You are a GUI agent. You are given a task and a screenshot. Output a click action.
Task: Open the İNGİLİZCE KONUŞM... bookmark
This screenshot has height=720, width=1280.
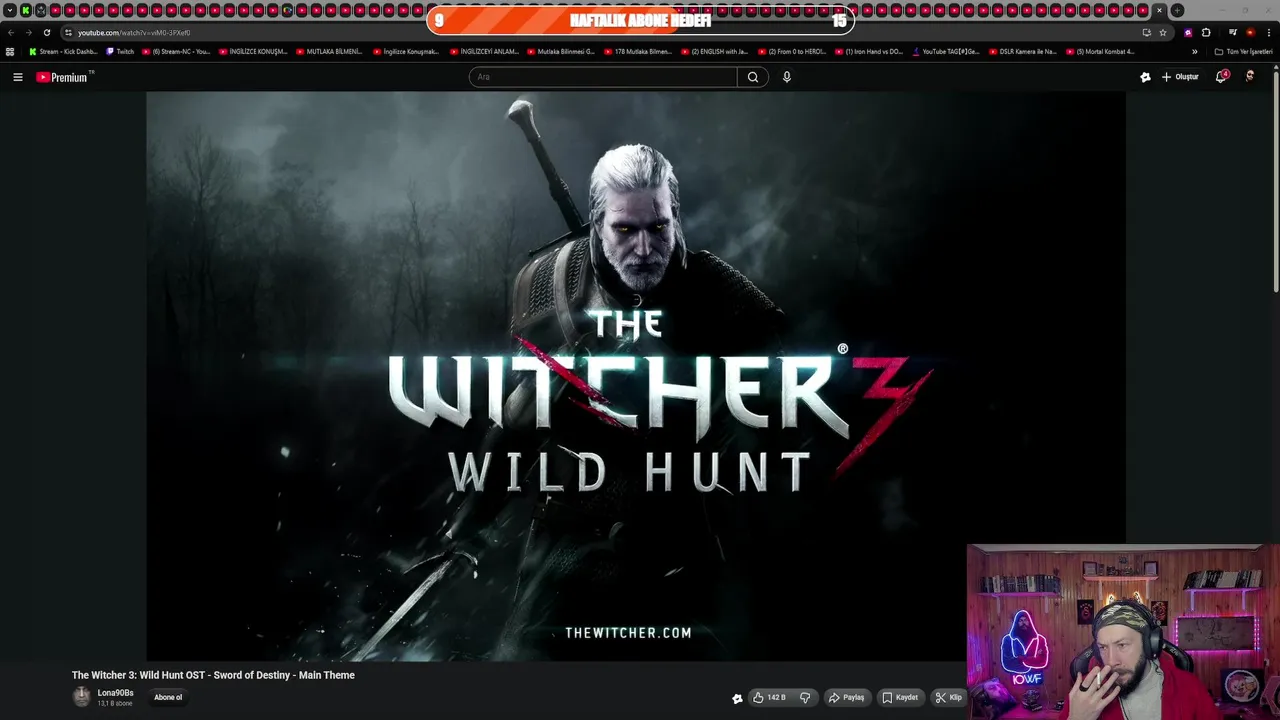click(x=253, y=51)
